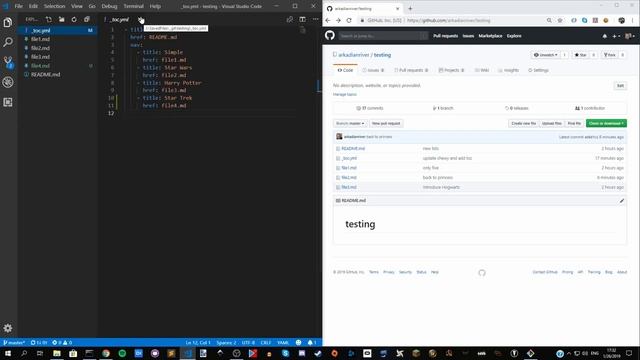The image size is (640, 360).
Task: Switch to the Settings tab on GitHub
Action: click(x=538, y=70)
